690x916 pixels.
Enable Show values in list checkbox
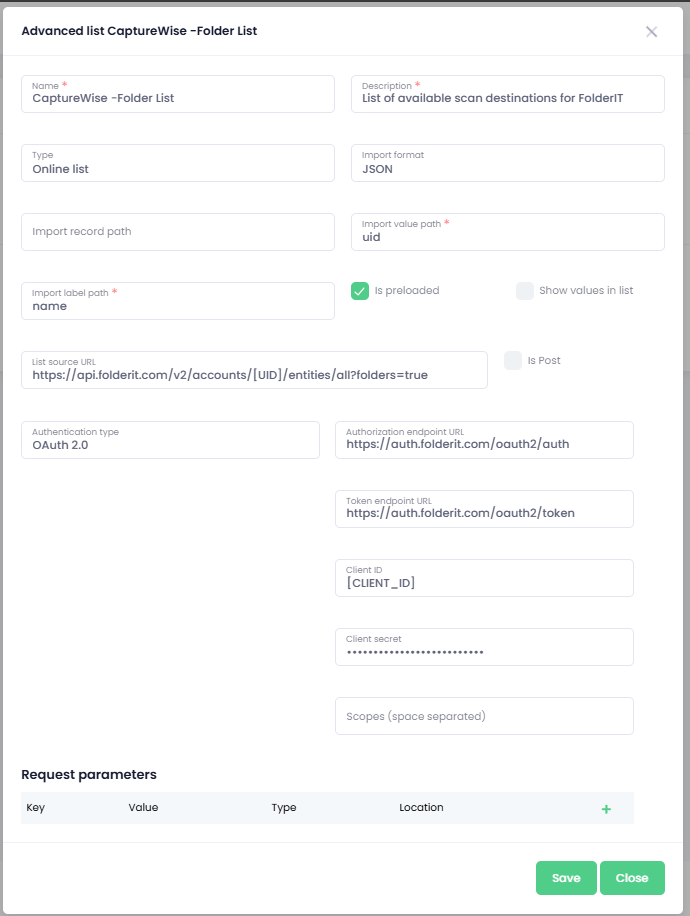pyautogui.click(x=525, y=291)
